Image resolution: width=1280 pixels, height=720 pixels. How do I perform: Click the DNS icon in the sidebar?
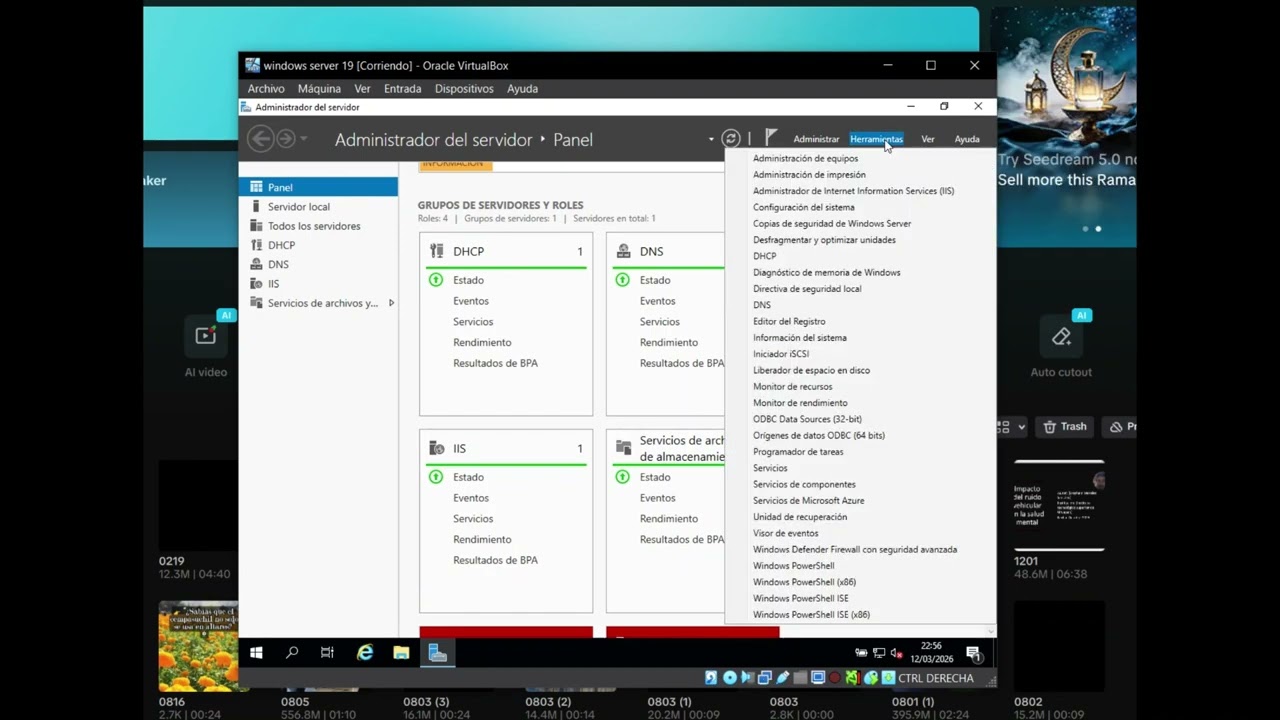click(256, 264)
